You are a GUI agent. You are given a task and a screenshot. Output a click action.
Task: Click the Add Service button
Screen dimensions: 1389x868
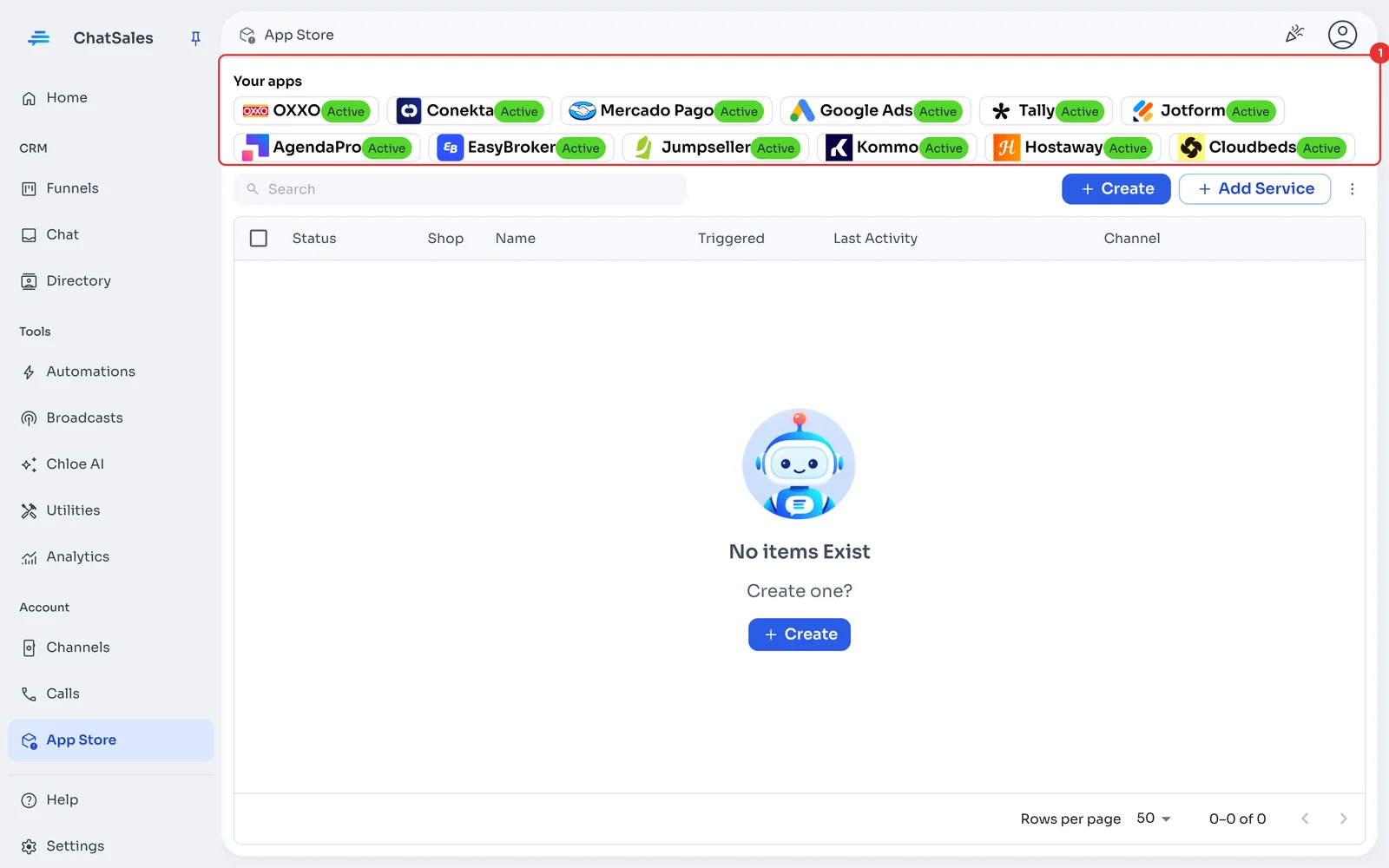click(1254, 189)
